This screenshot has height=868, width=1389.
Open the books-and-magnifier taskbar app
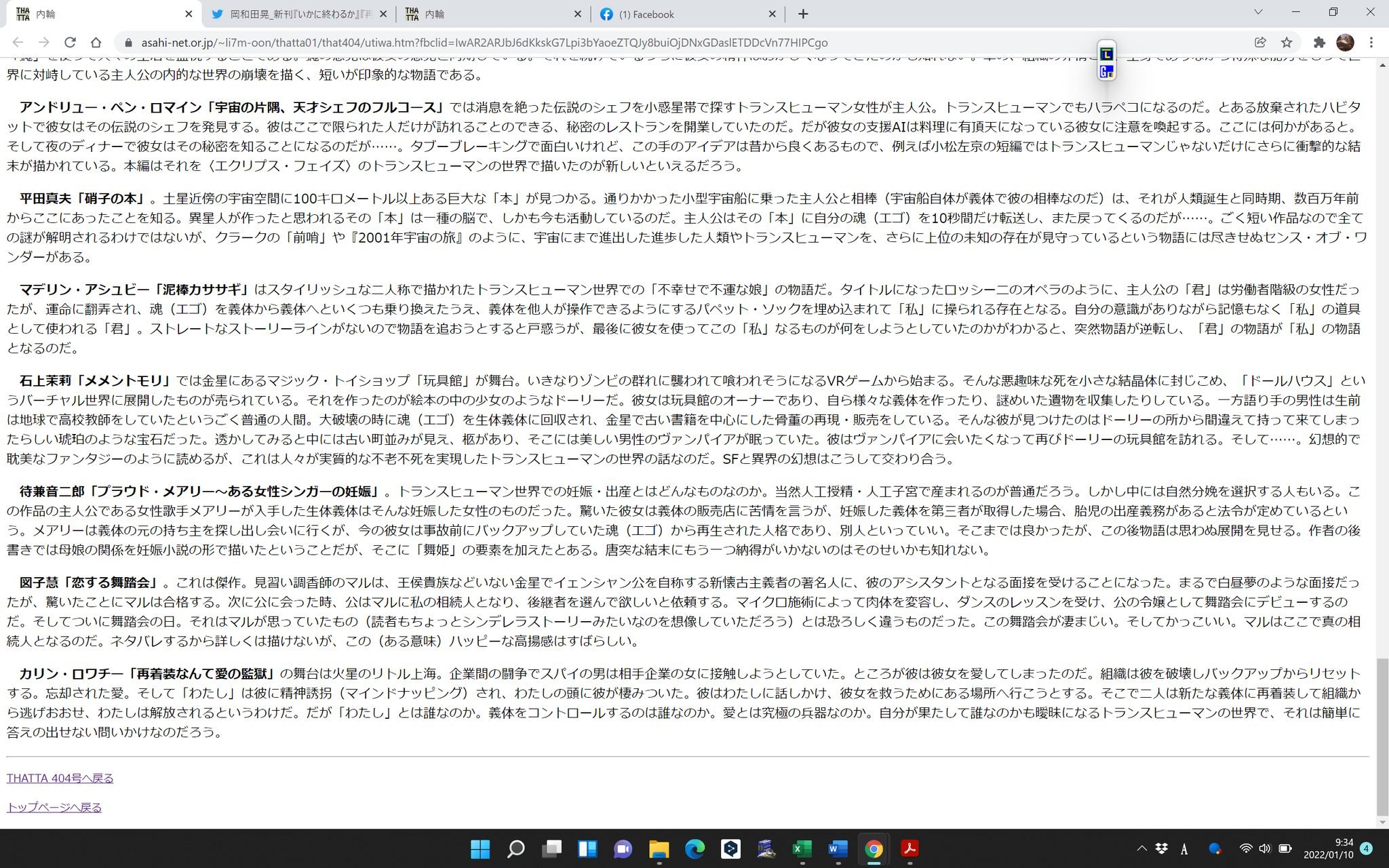766,849
